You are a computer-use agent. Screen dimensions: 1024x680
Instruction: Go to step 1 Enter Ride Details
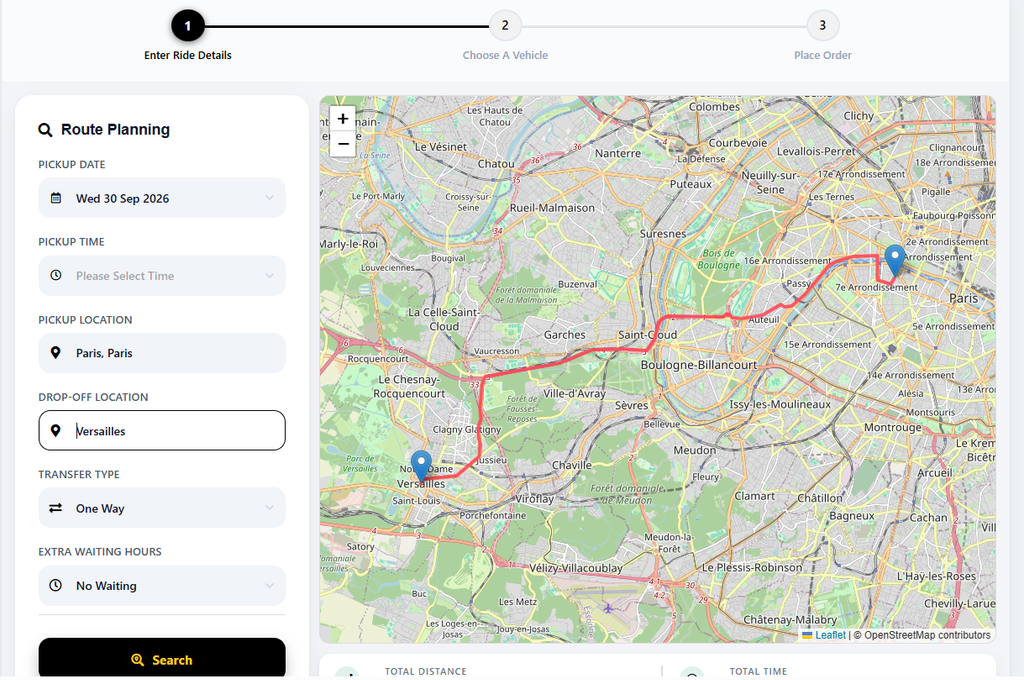click(188, 26)
